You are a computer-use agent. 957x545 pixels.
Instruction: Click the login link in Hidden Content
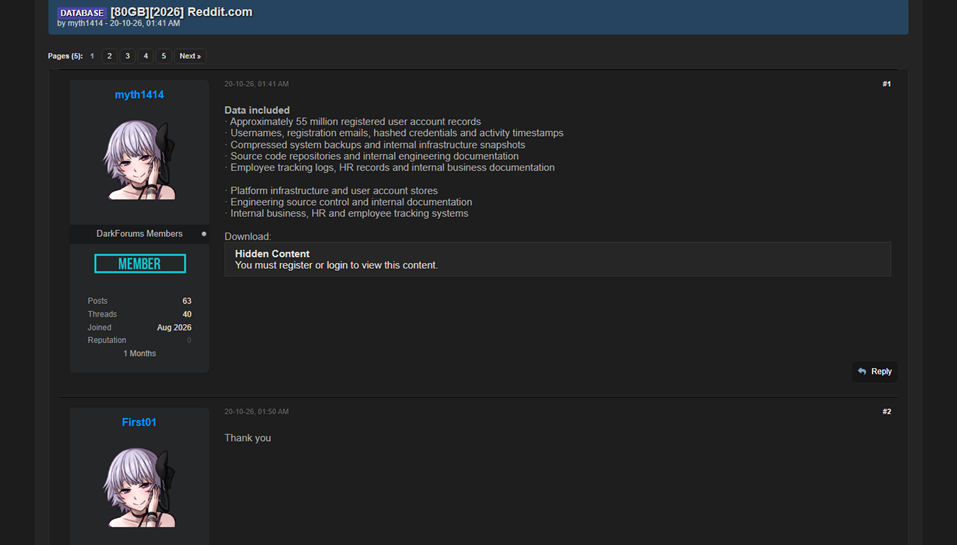tap(337, 265)
